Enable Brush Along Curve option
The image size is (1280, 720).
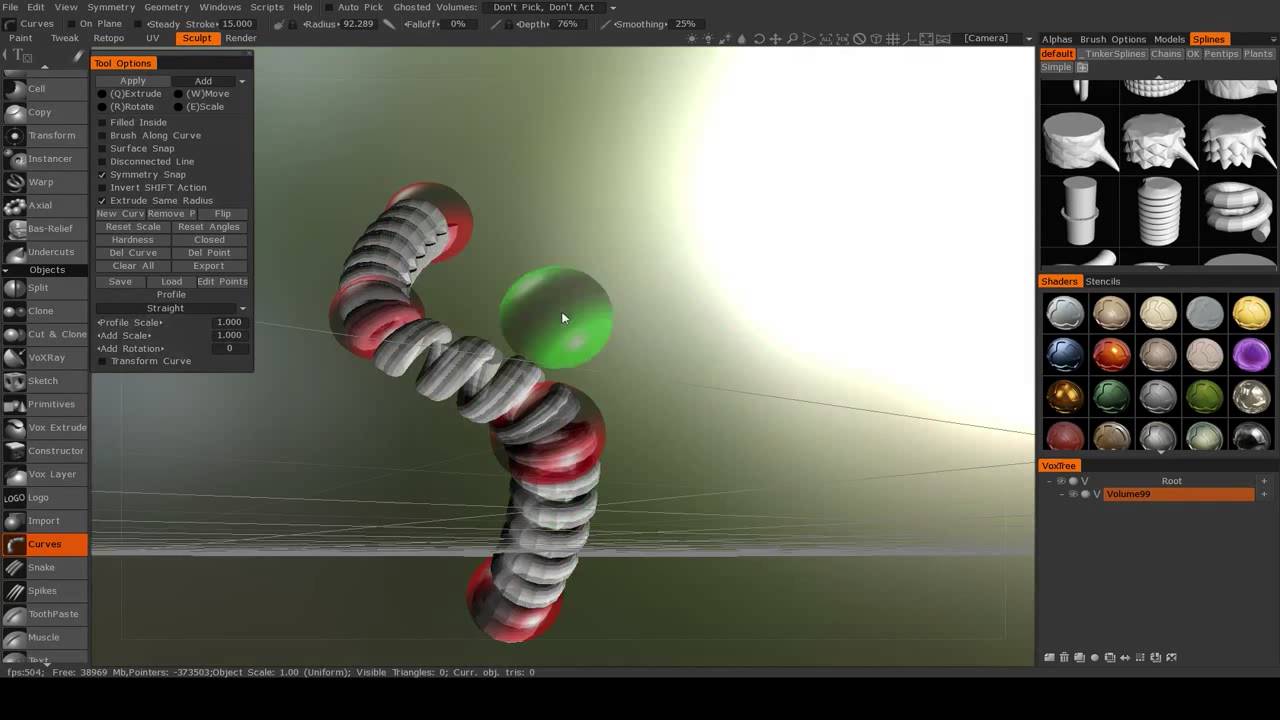pos(102,135)
